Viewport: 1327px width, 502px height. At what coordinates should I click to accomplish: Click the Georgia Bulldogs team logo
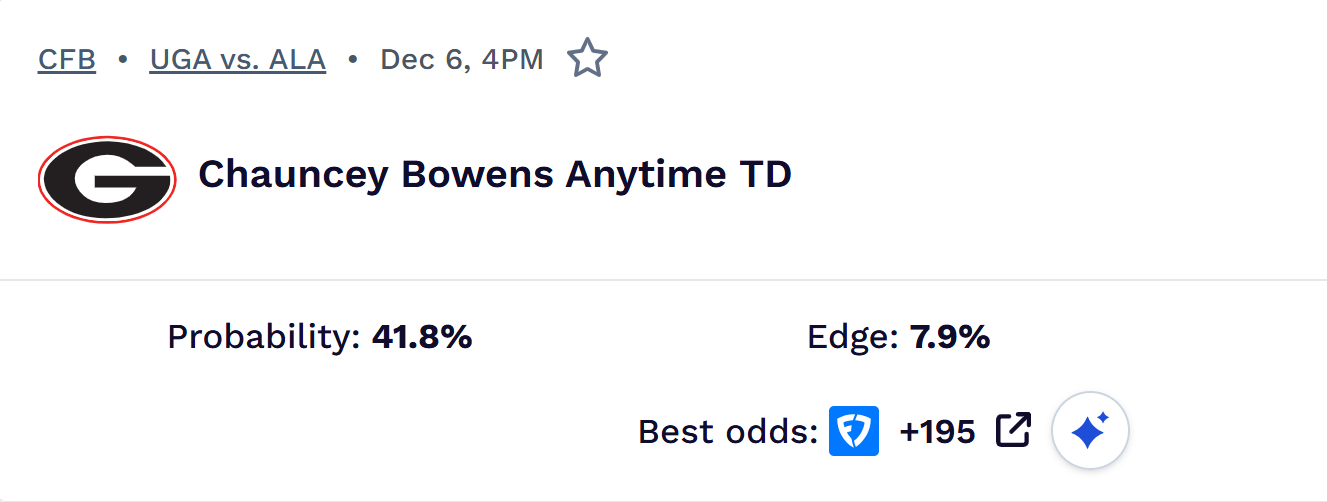tap(107, 179)
